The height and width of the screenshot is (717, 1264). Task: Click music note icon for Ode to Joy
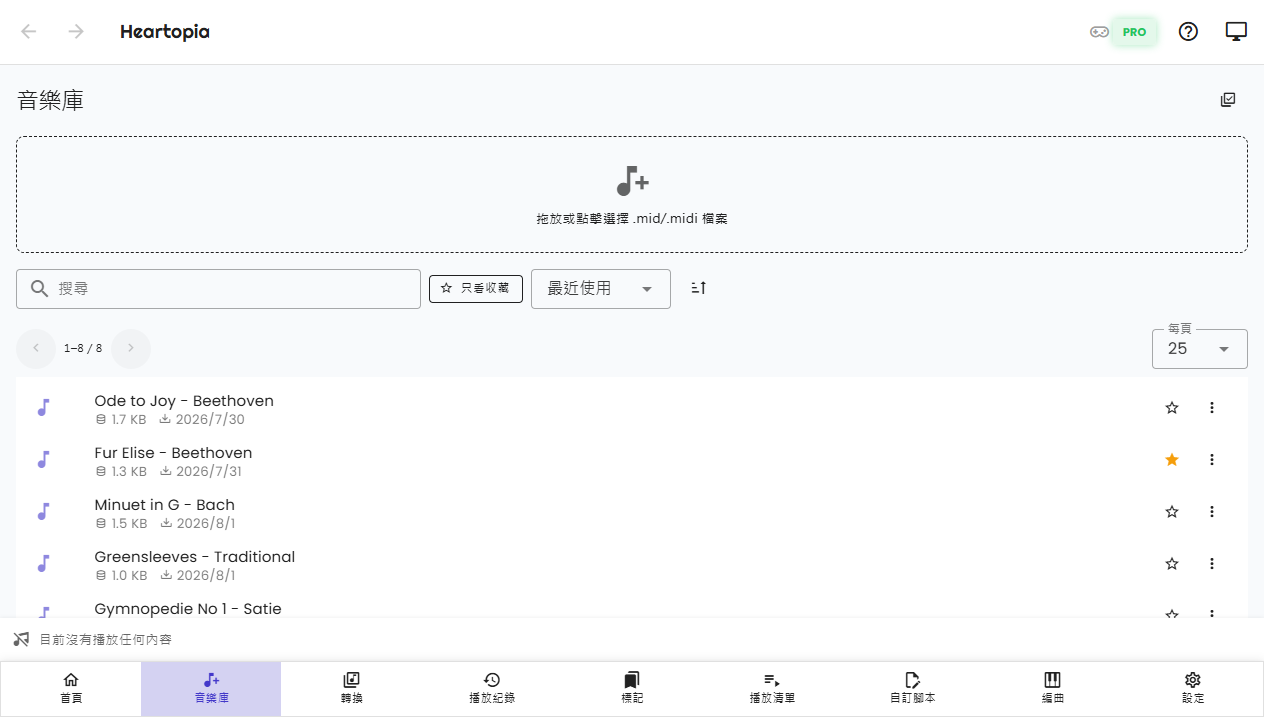pos(43,408)
